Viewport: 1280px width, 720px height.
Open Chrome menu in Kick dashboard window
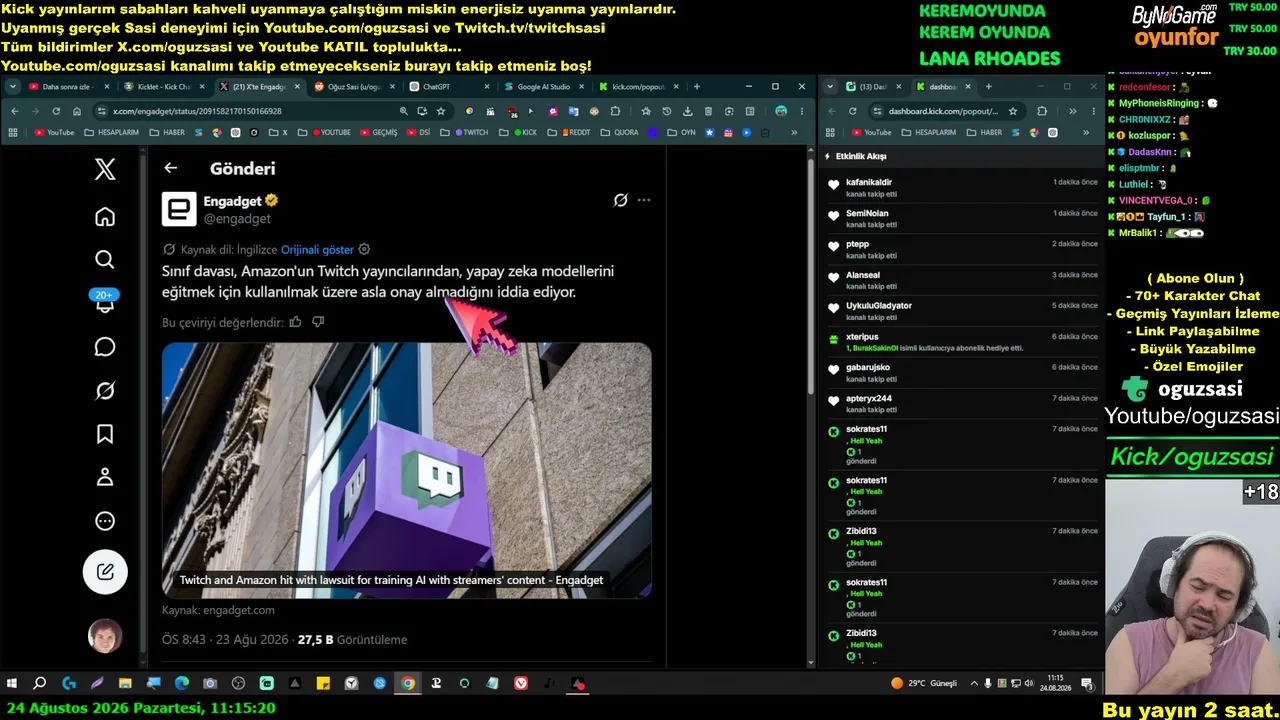point(1092,111)
